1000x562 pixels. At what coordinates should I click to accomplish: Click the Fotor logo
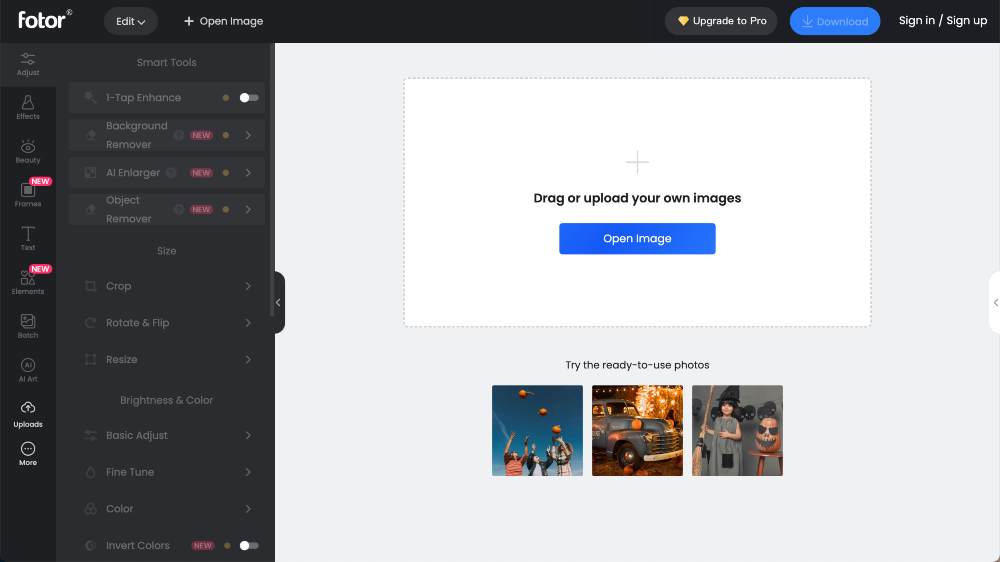45,20
